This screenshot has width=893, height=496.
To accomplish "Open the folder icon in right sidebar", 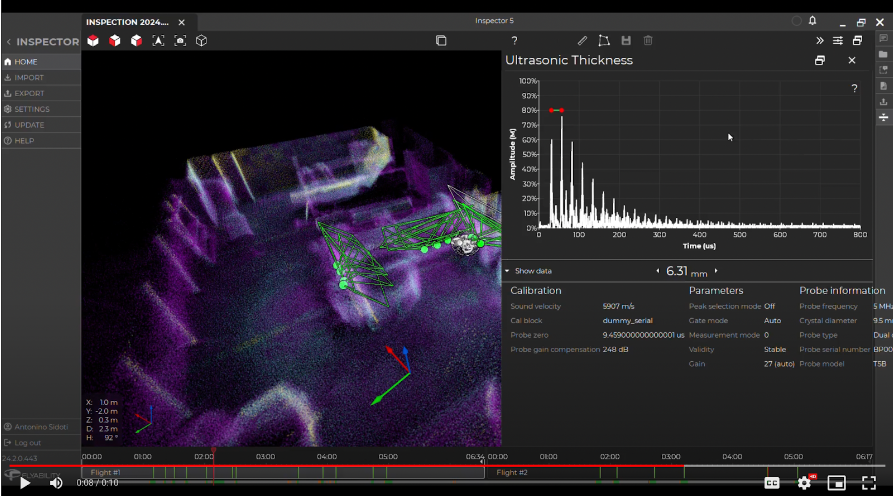I will click(883, 54).
